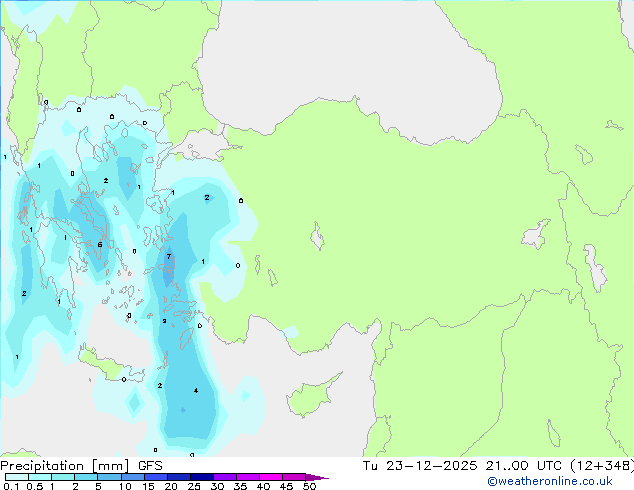Click the 45 mm magenta legend swatch
634x490 pixels.
coord(294,477)
